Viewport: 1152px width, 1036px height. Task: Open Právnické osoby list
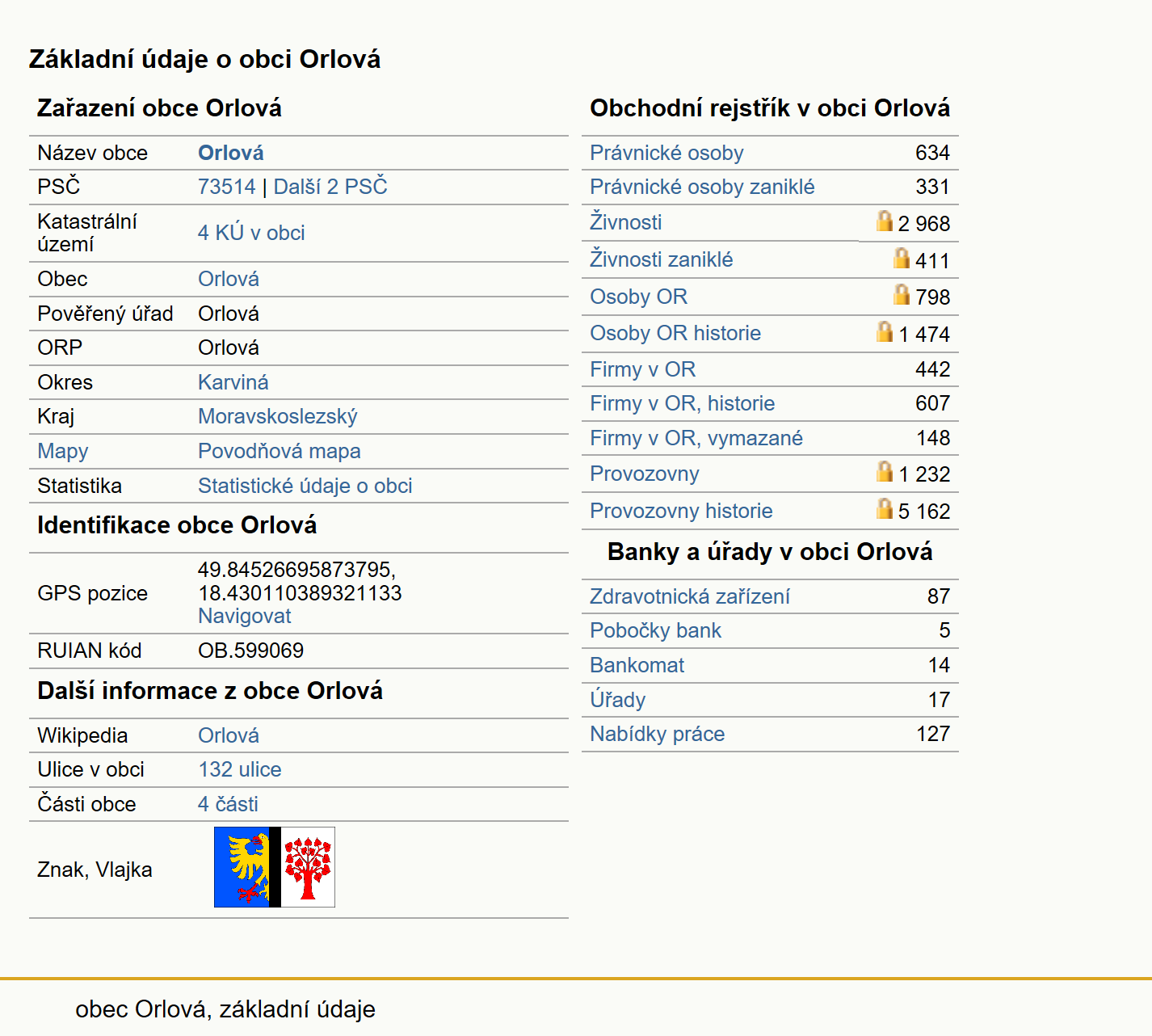click(x=666, y=153)
